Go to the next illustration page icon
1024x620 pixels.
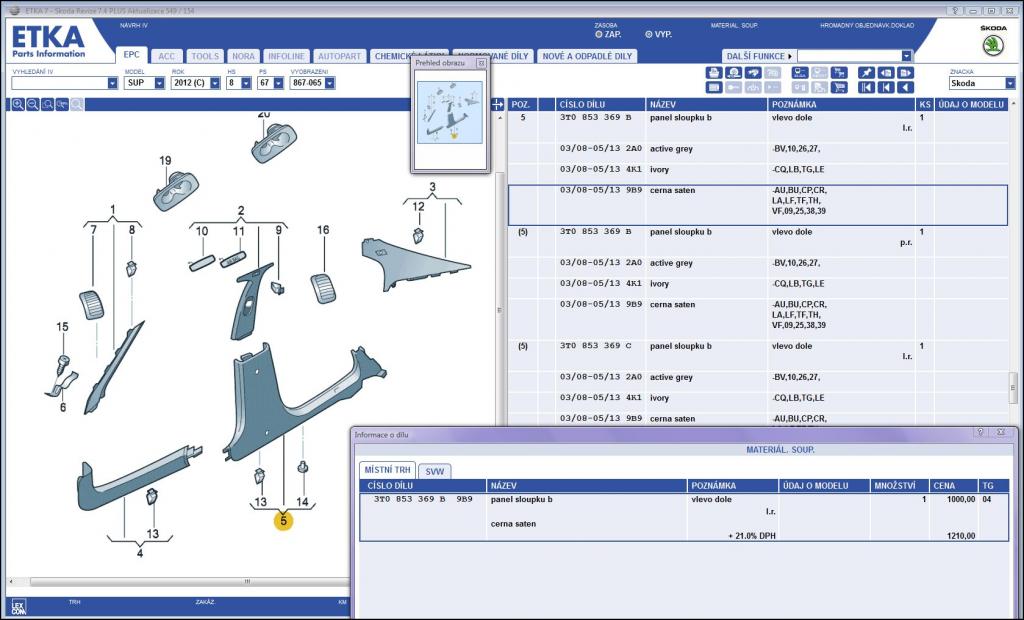click(x=905, y=73)
